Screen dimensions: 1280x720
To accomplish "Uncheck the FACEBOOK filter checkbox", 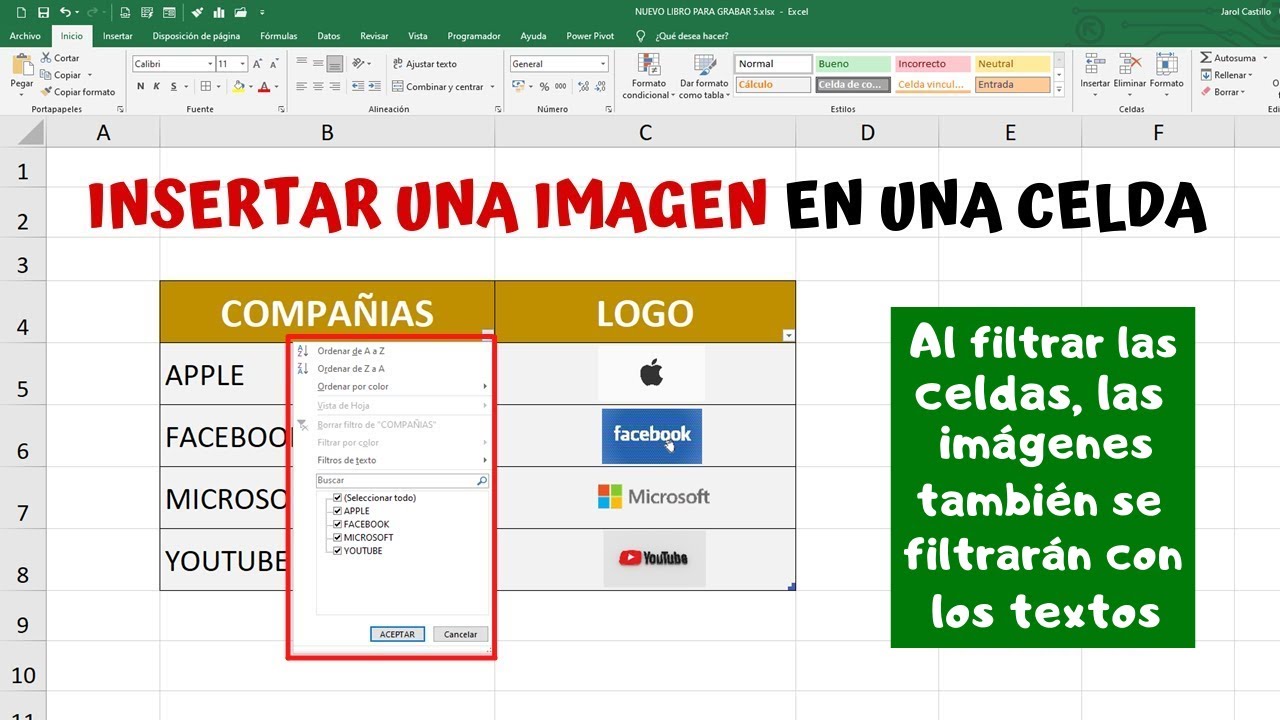I will point(338,524).
